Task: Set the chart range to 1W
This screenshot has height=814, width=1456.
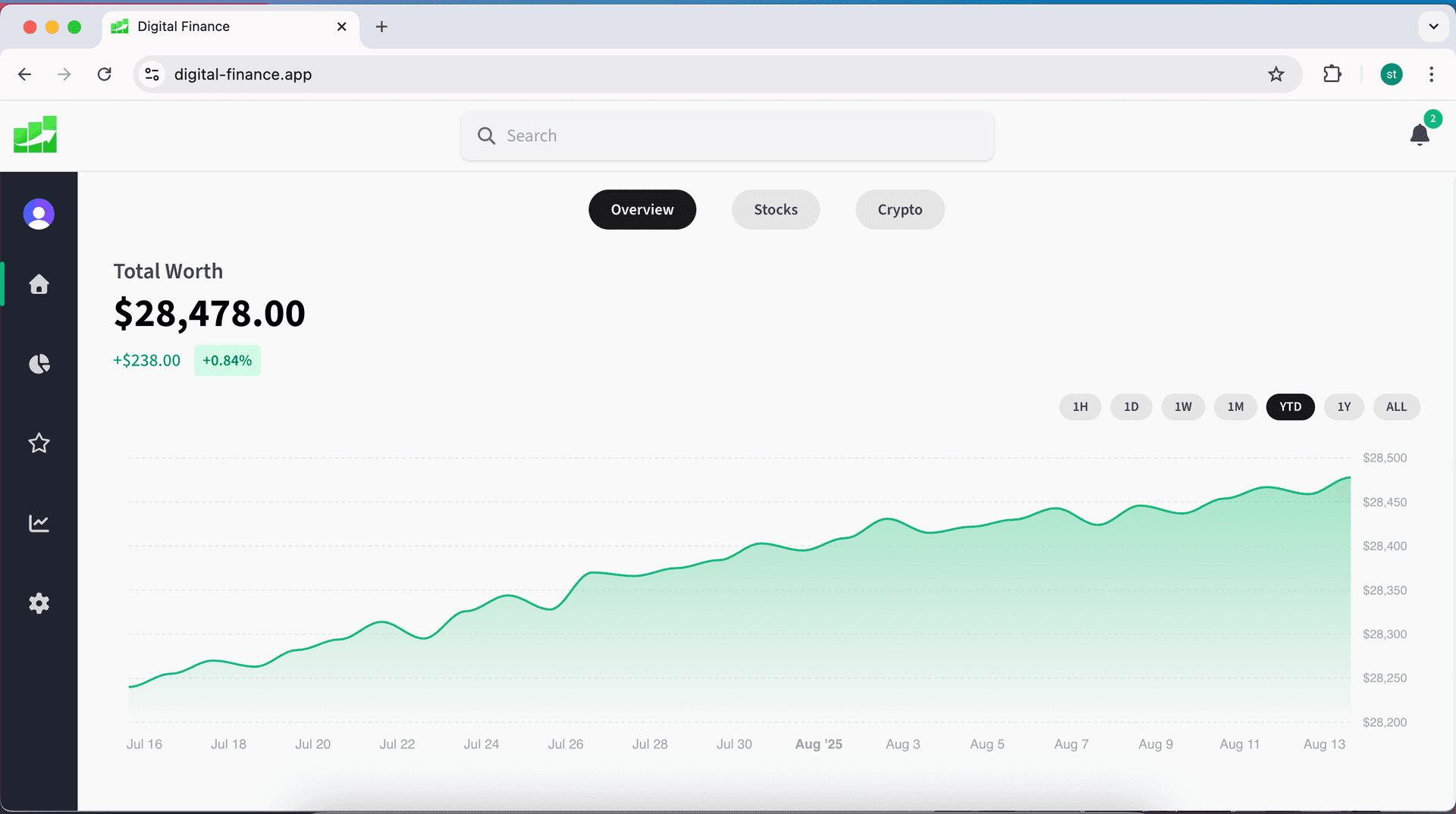Action: [x=1183, y=407]
